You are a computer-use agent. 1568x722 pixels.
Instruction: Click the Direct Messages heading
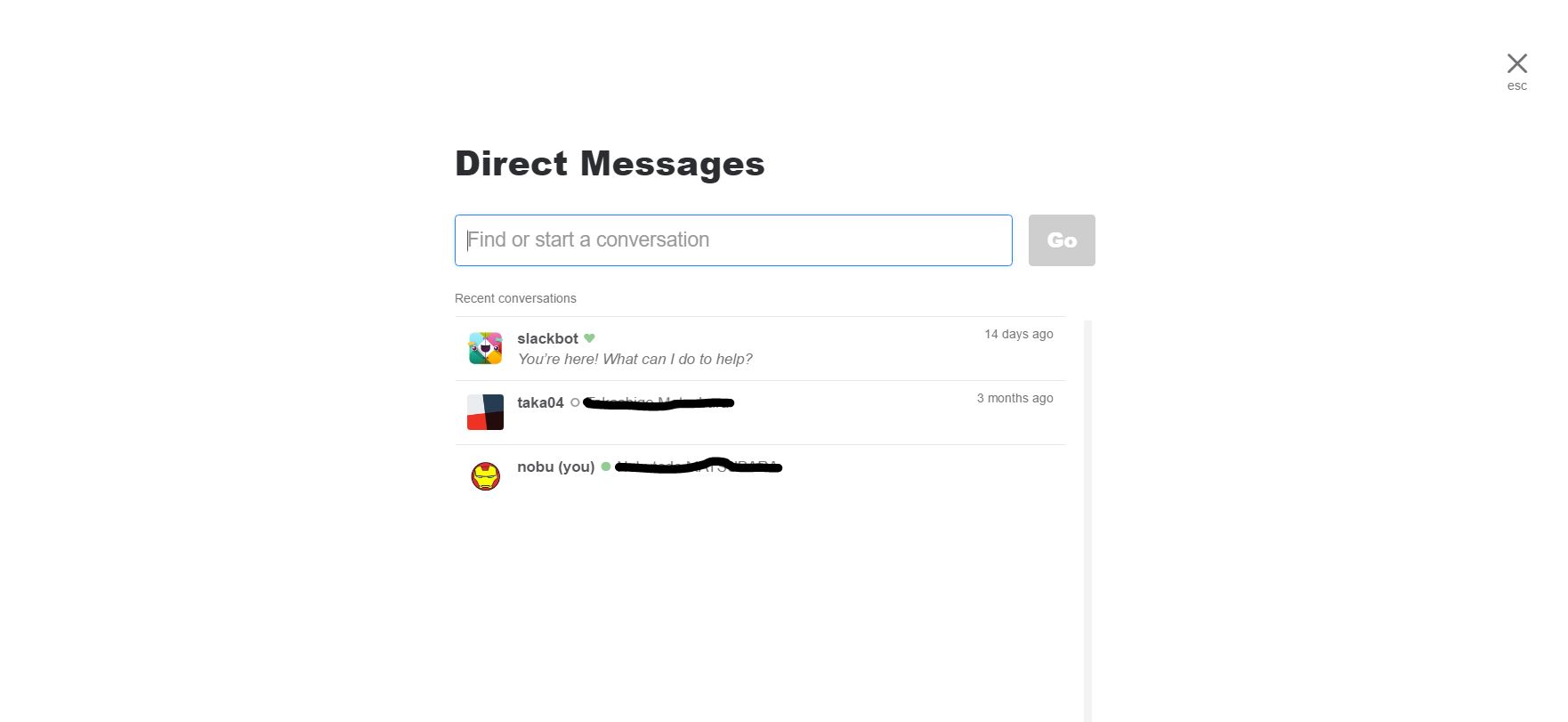(x=610, y=164)
